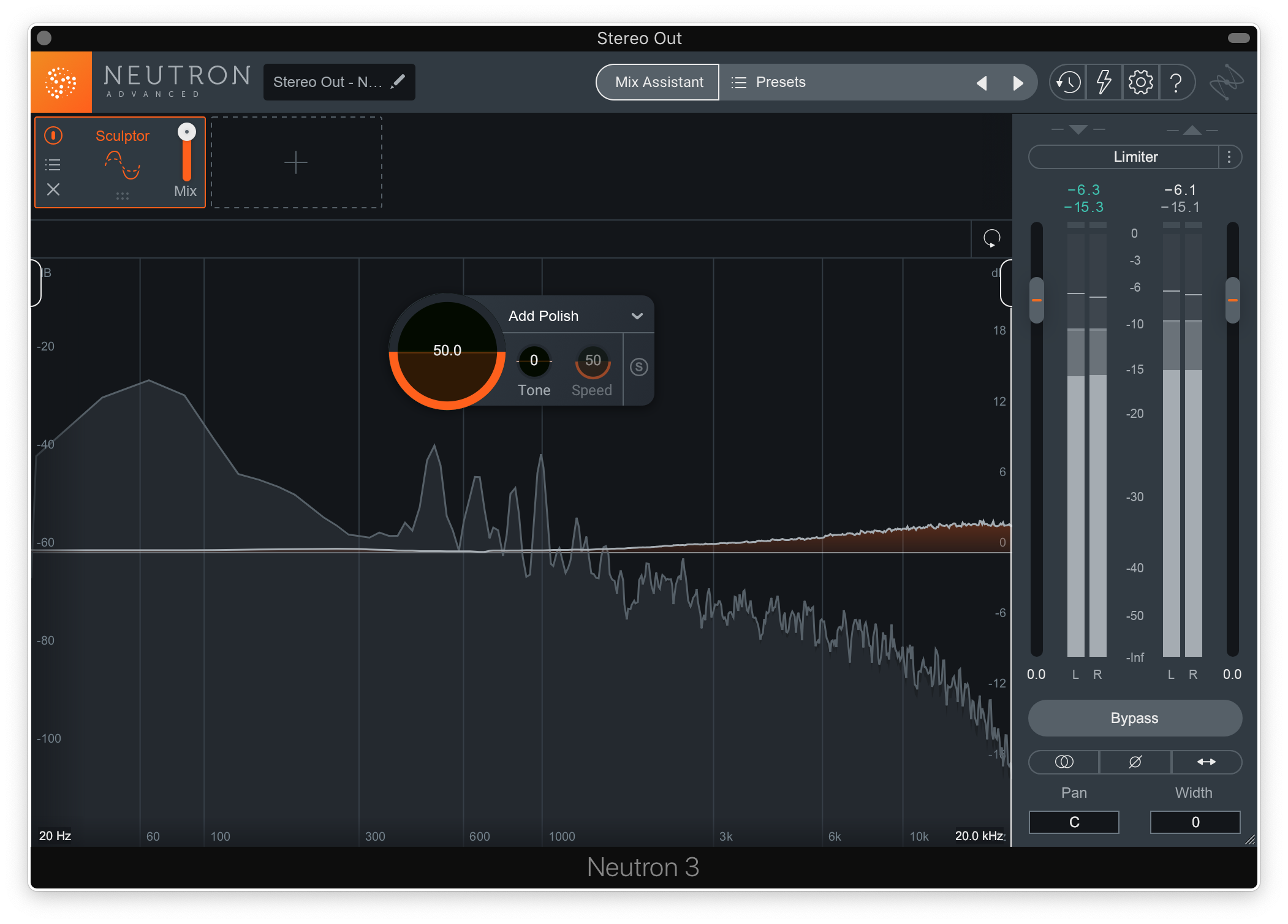Screen dimensions: 1288x924
Task: Click the Speed knob
Action: [x=593, y=361]
